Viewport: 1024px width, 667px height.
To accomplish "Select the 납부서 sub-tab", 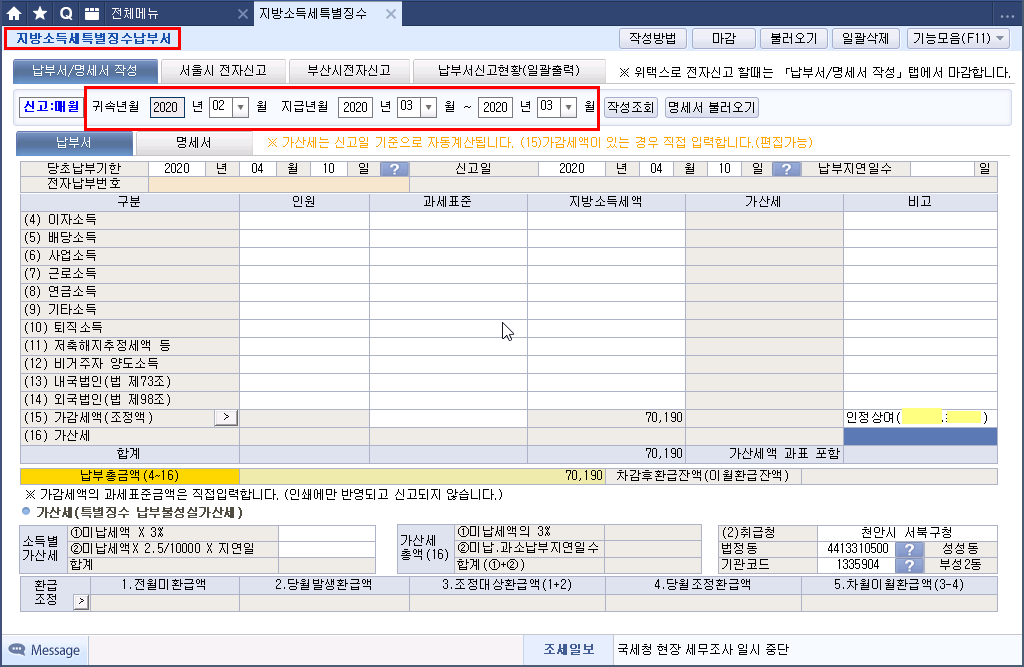I will 74,142.
